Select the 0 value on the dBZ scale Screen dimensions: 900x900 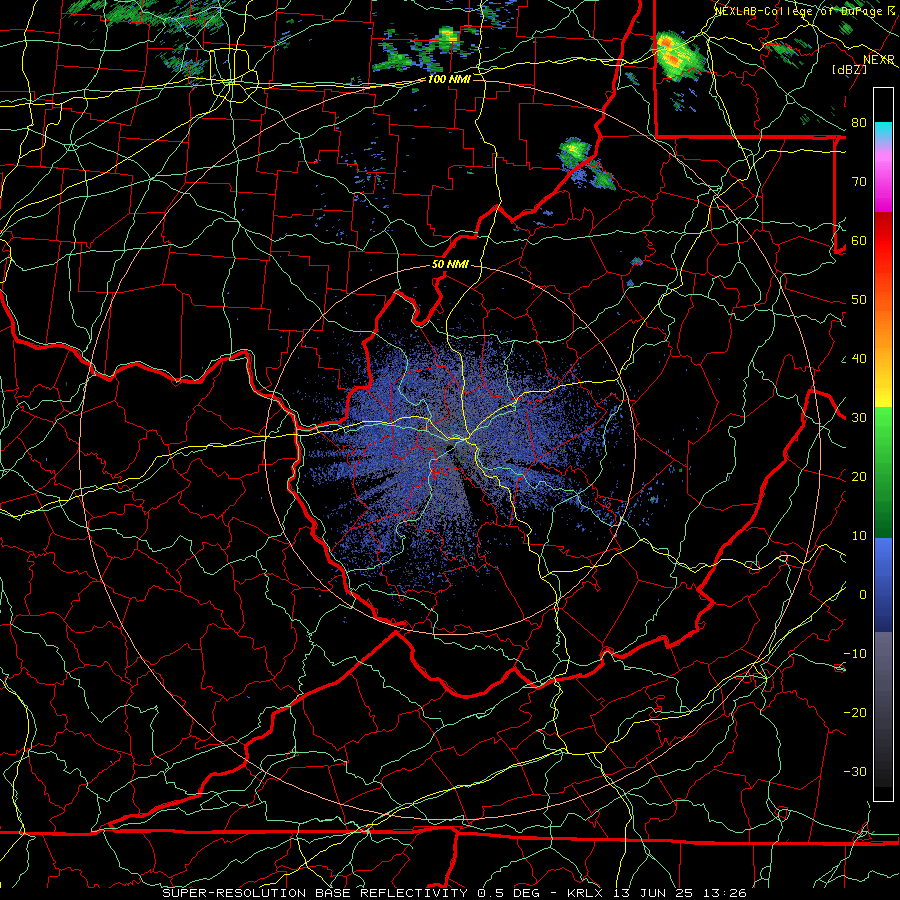863,595
